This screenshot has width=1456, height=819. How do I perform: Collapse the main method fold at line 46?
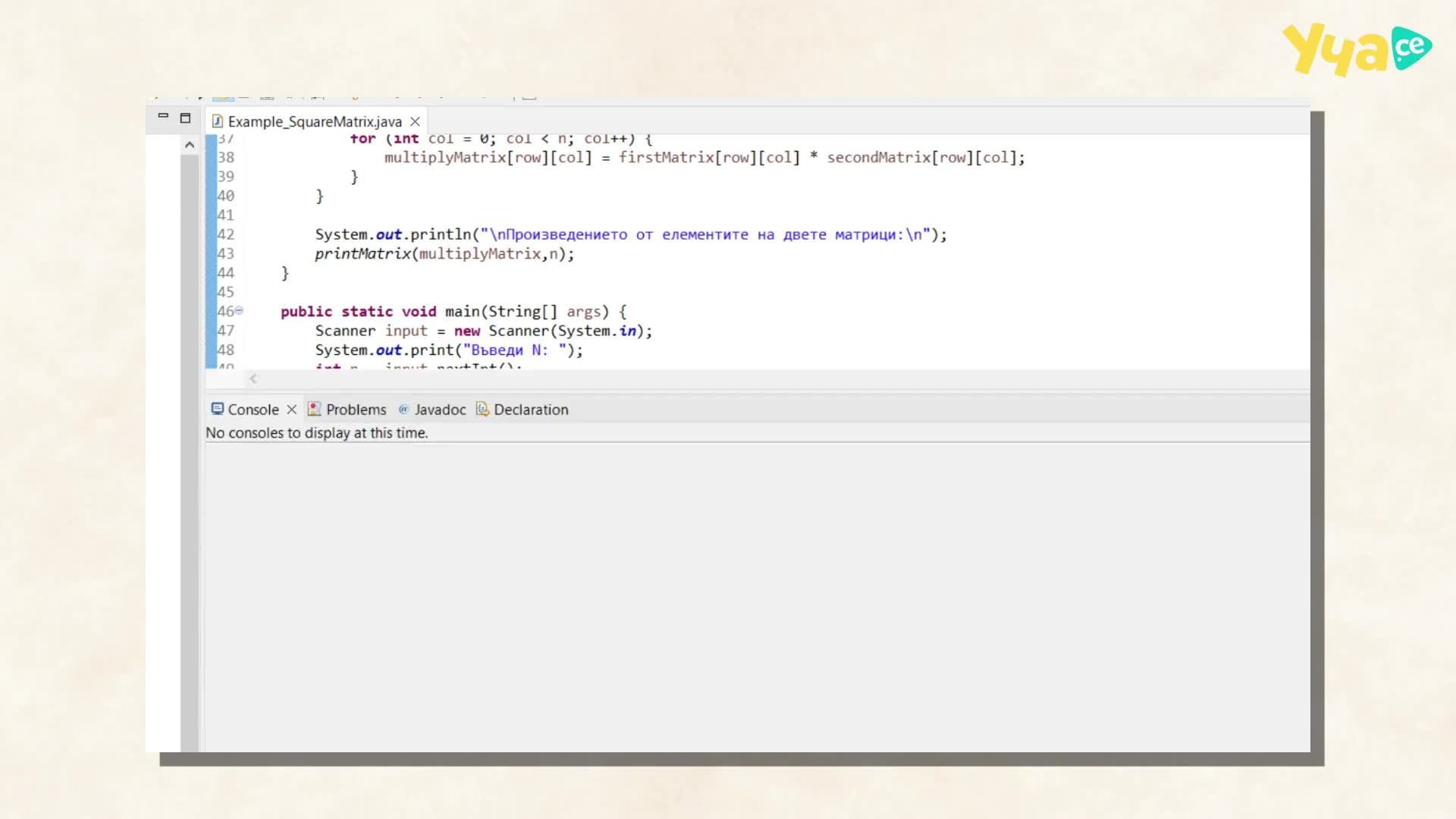239,310
